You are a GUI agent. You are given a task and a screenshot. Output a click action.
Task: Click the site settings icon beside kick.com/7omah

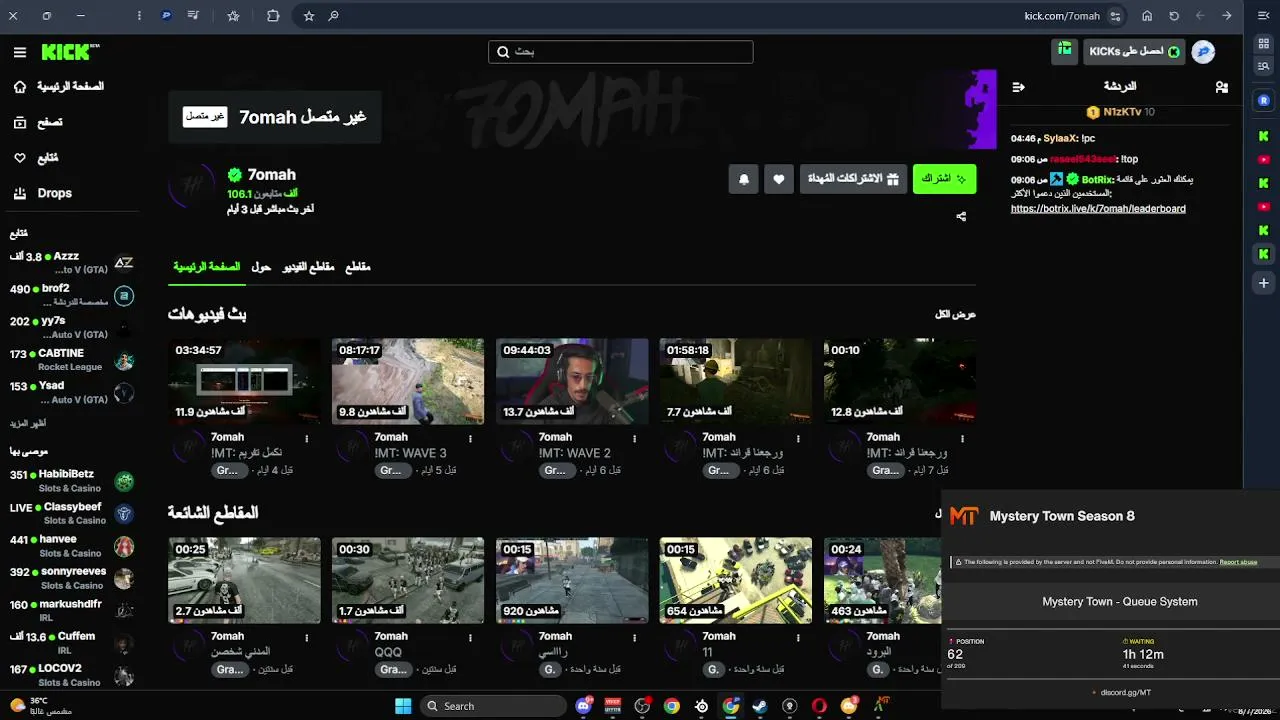point(1116,16)
